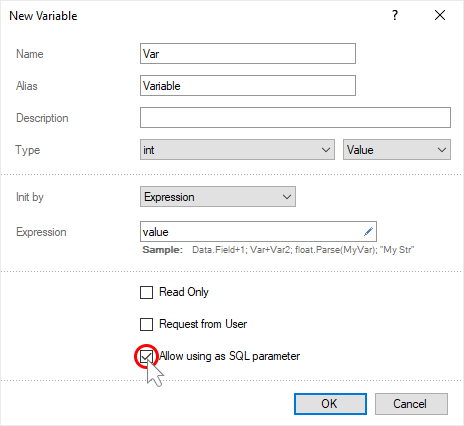Viewport: 464px width, 426px height.
Task: Click the question mark help icon
Action: coord(395,15)
